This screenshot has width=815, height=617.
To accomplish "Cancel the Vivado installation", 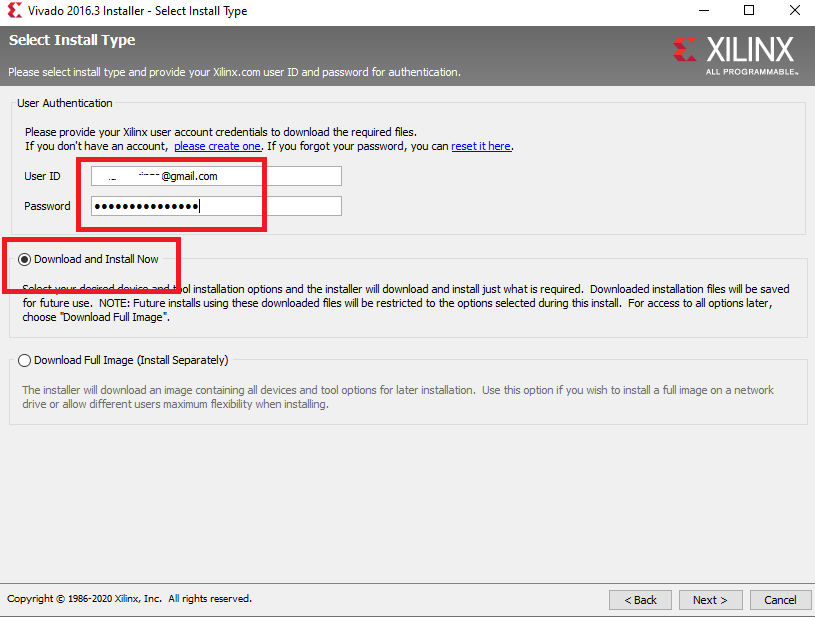I will [780, 600].
